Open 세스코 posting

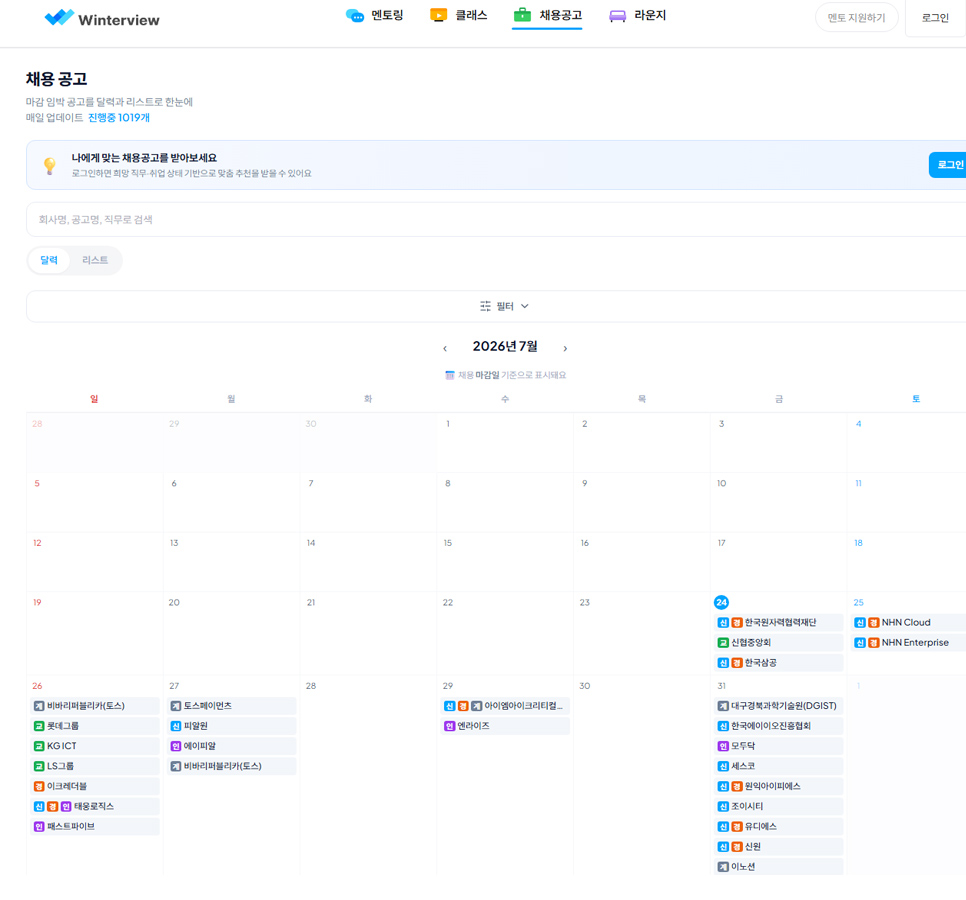click(778, 766)
